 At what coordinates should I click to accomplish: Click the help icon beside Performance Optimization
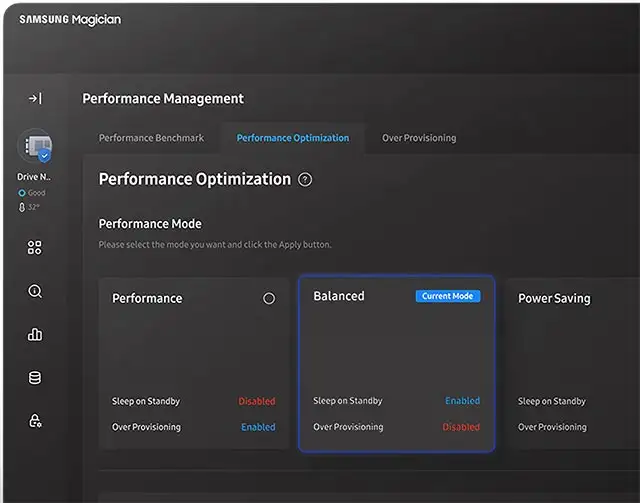305,180
